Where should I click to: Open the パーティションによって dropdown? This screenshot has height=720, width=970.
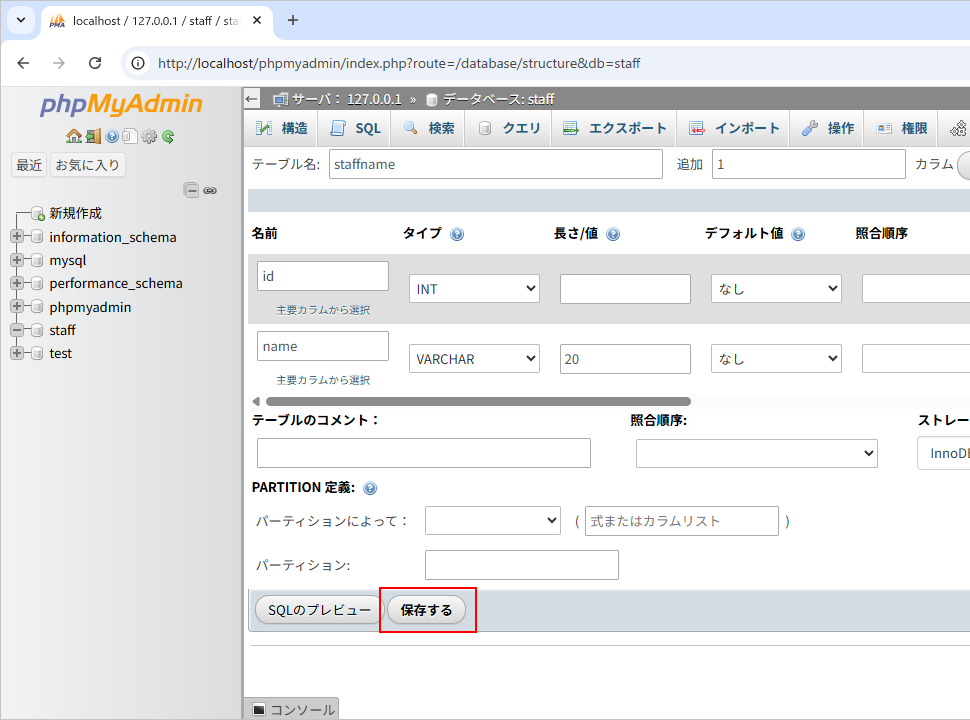pyautogui.click(x=492, y=521)
